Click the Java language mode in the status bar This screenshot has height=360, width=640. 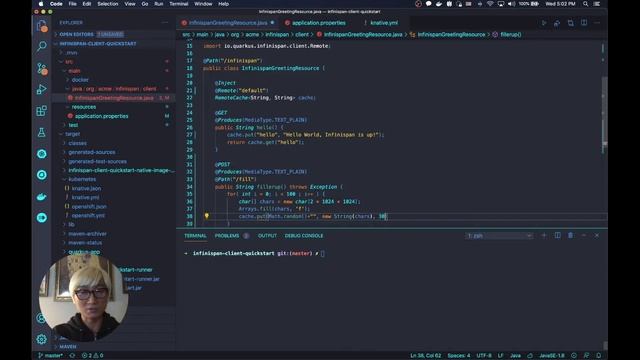(516, 356)
